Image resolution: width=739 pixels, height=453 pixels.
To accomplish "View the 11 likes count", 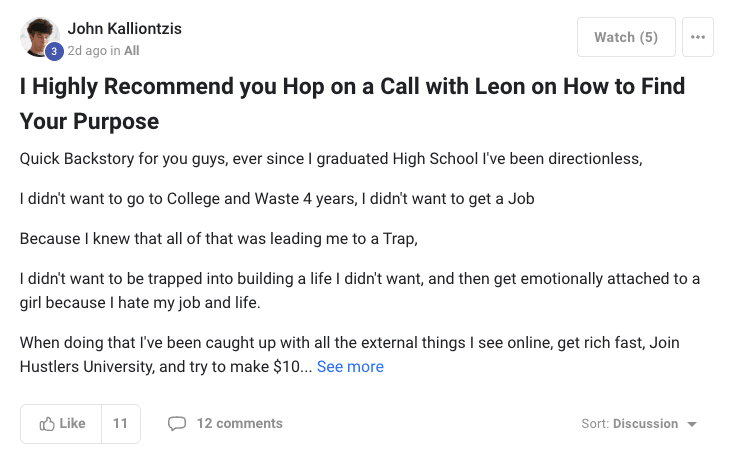I will pyautogui.click(x=120, y=424).
